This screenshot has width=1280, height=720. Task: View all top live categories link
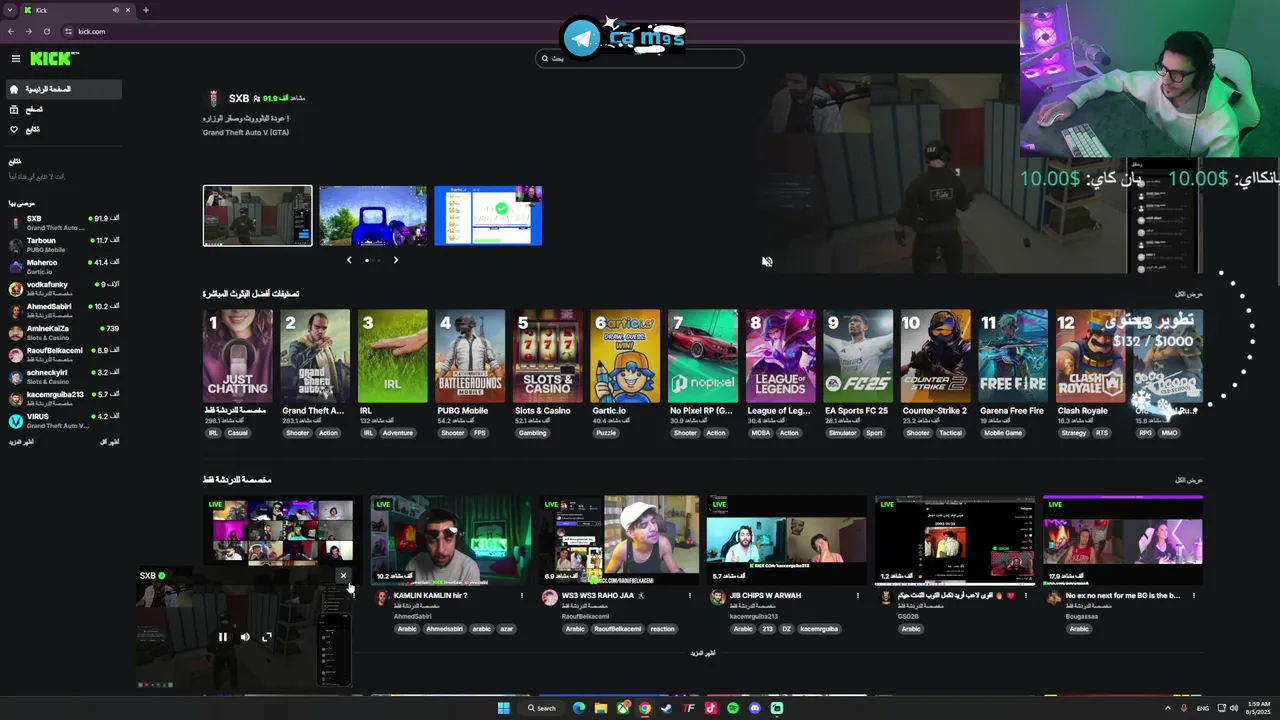click(x=1189, y=294)
